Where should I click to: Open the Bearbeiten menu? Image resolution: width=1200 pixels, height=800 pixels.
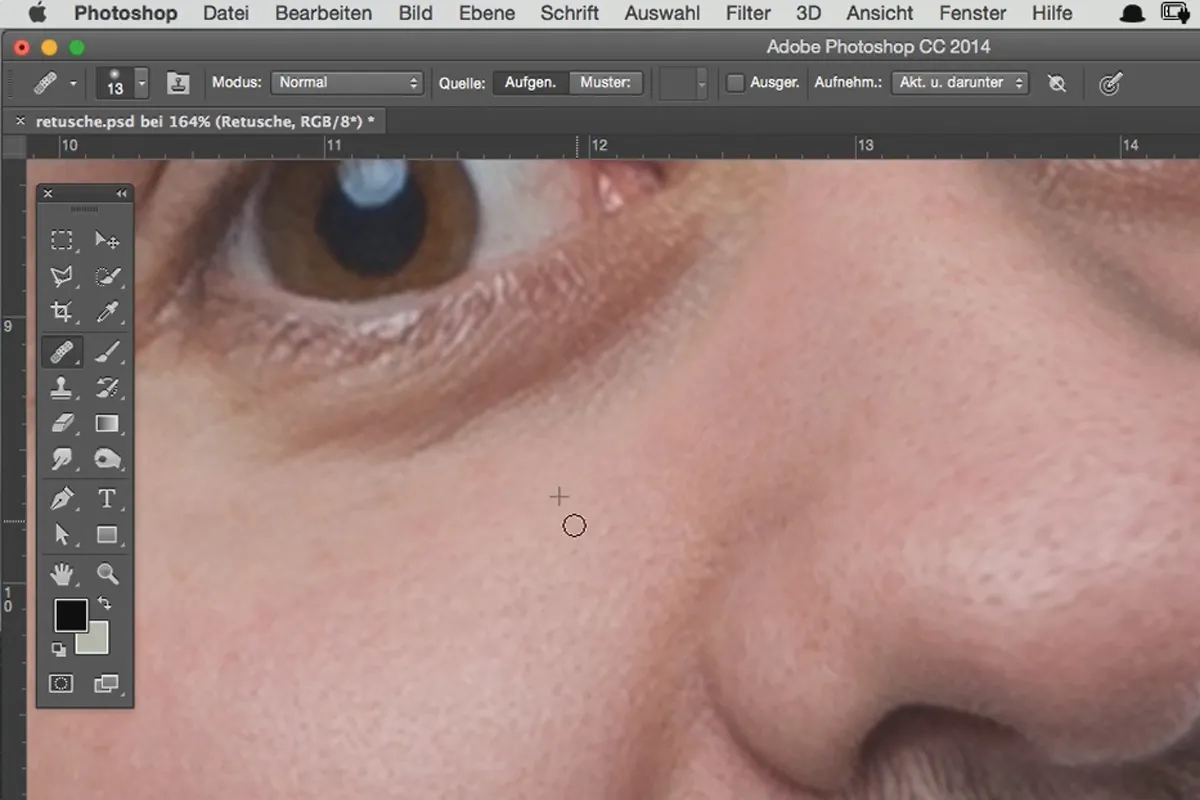(323, 14)
